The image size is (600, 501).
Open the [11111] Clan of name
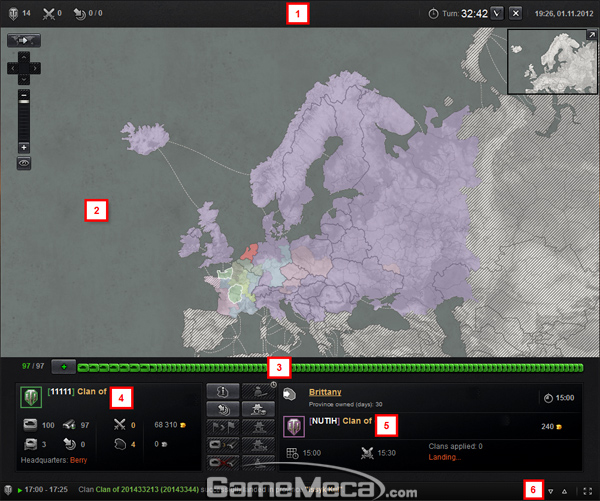click(x=77, y=392)
